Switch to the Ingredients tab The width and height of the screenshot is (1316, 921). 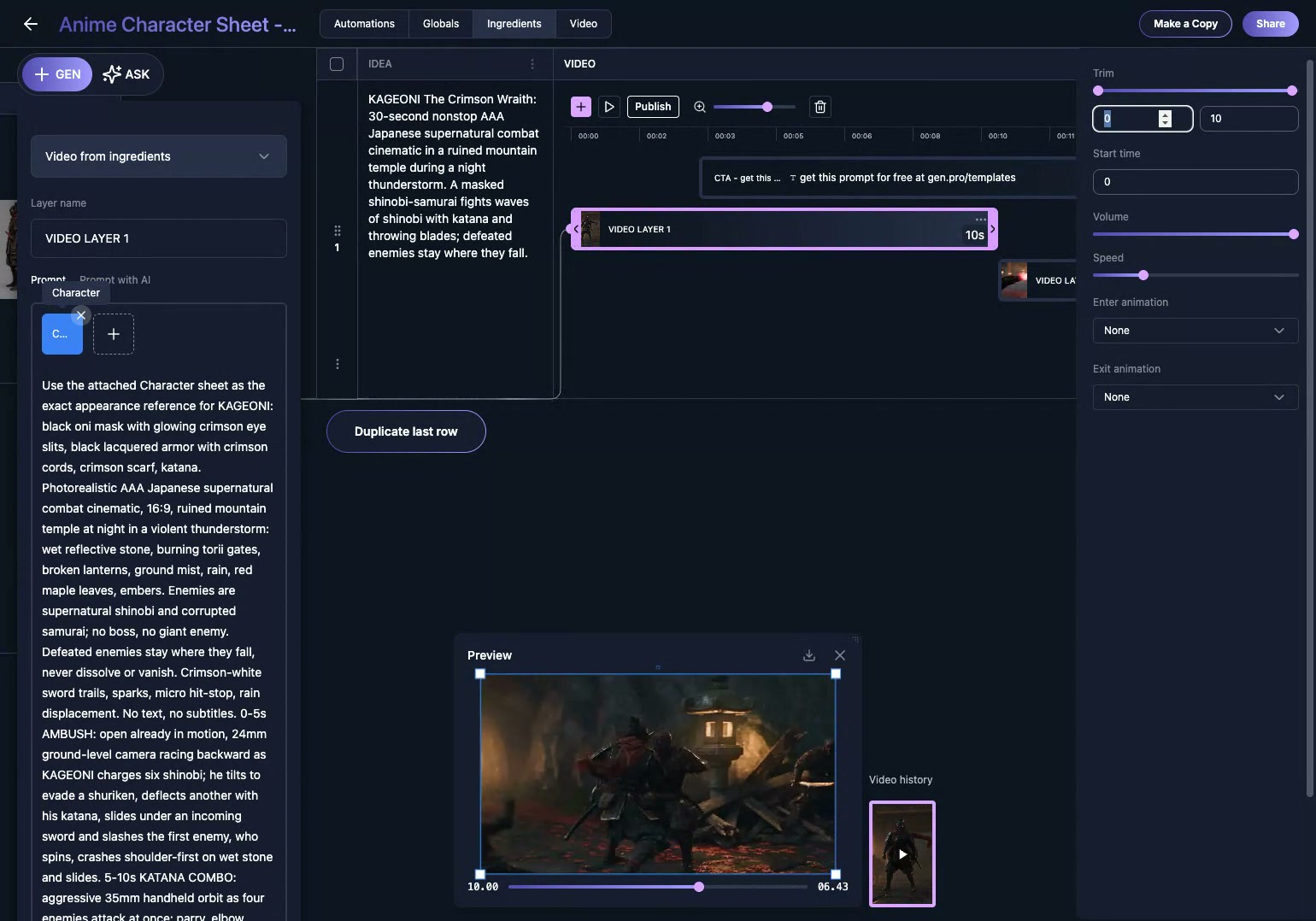(x=514, y=24)
